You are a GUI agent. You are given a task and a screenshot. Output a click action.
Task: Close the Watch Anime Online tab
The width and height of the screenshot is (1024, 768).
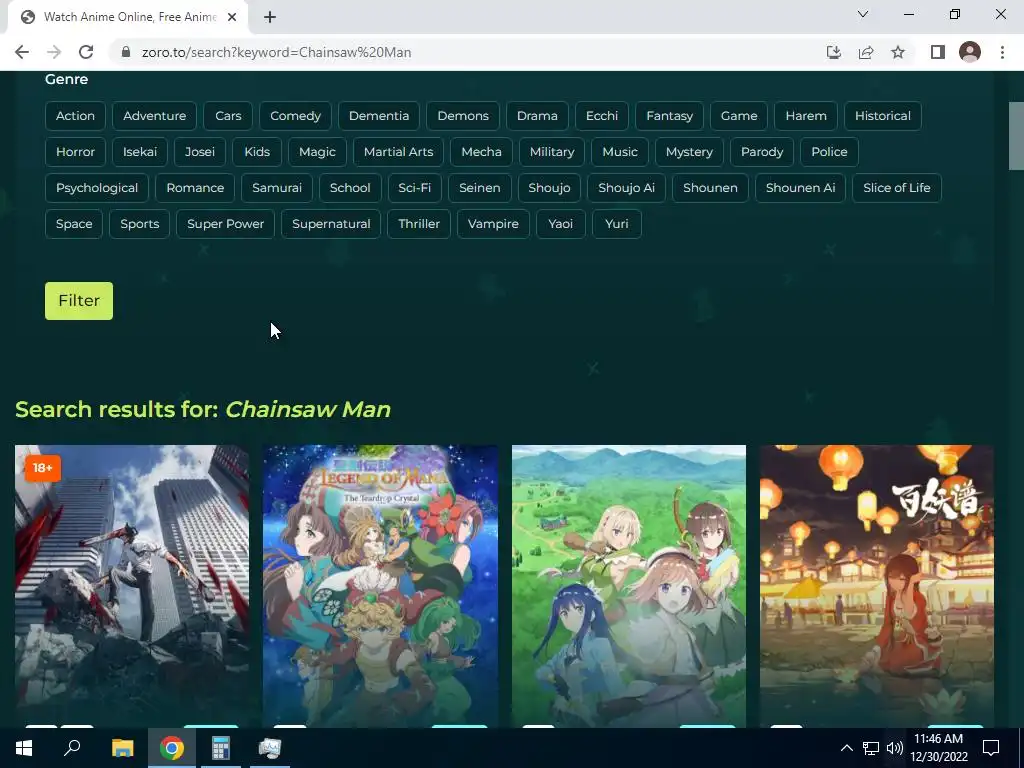[x=232, y=17]
